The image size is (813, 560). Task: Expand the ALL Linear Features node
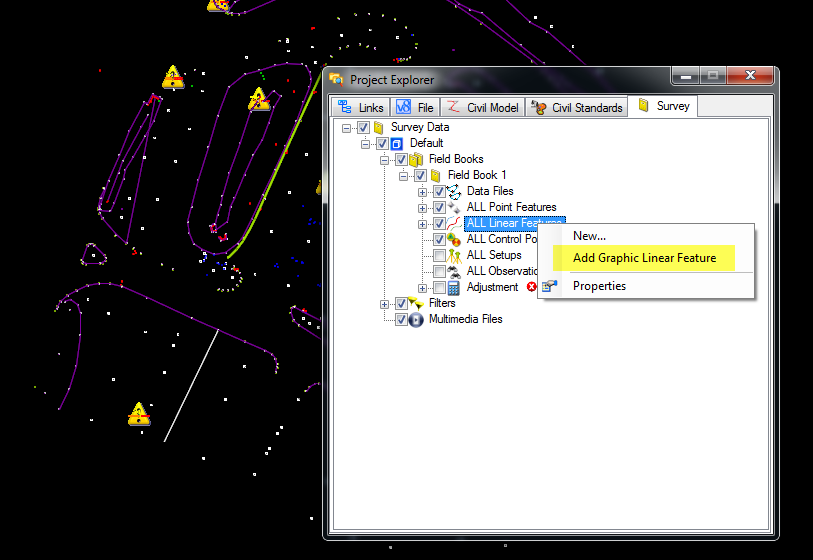[x=423, y=225]
